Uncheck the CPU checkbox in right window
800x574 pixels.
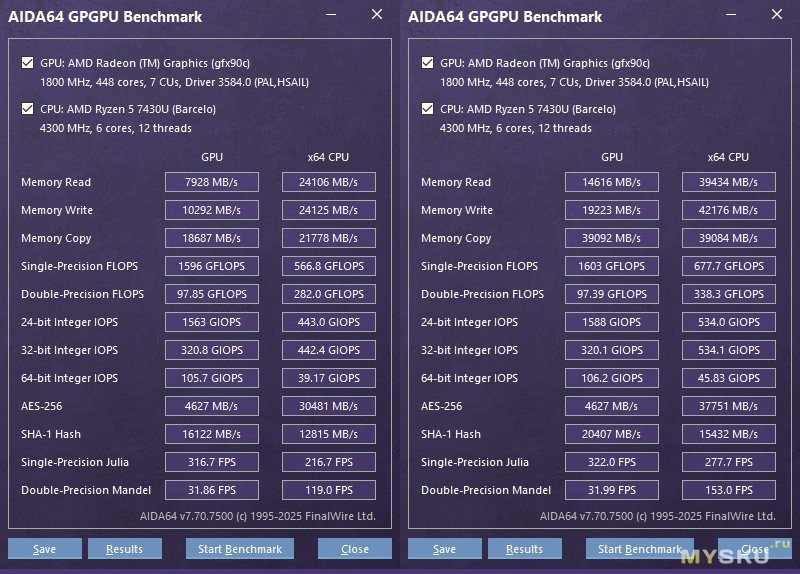(x=428, y=109)
